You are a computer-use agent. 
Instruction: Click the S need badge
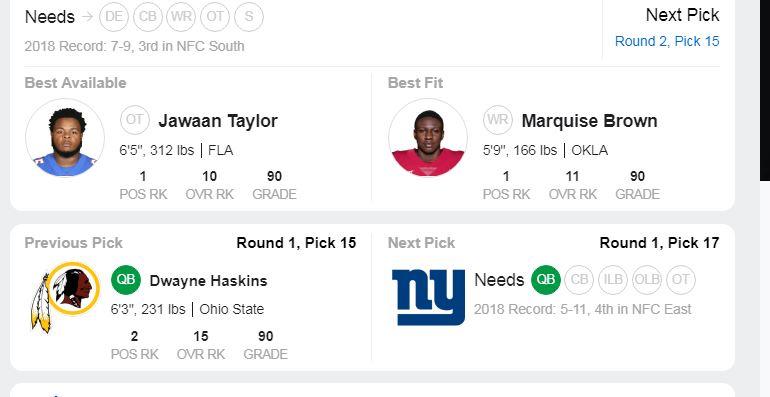pyautogui.click(x=249, y=17)
